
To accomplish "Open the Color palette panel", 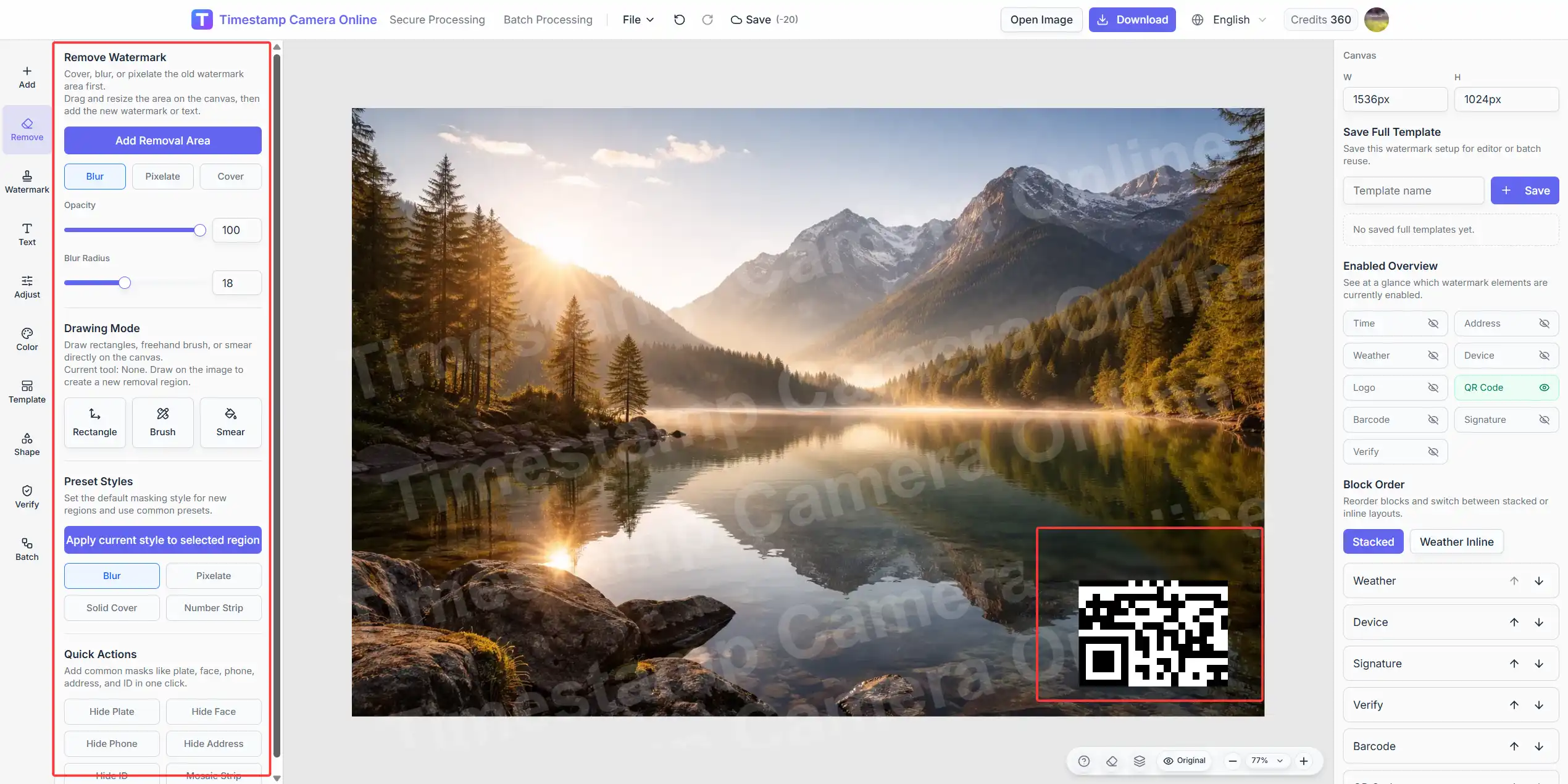I will click(27, 340).
